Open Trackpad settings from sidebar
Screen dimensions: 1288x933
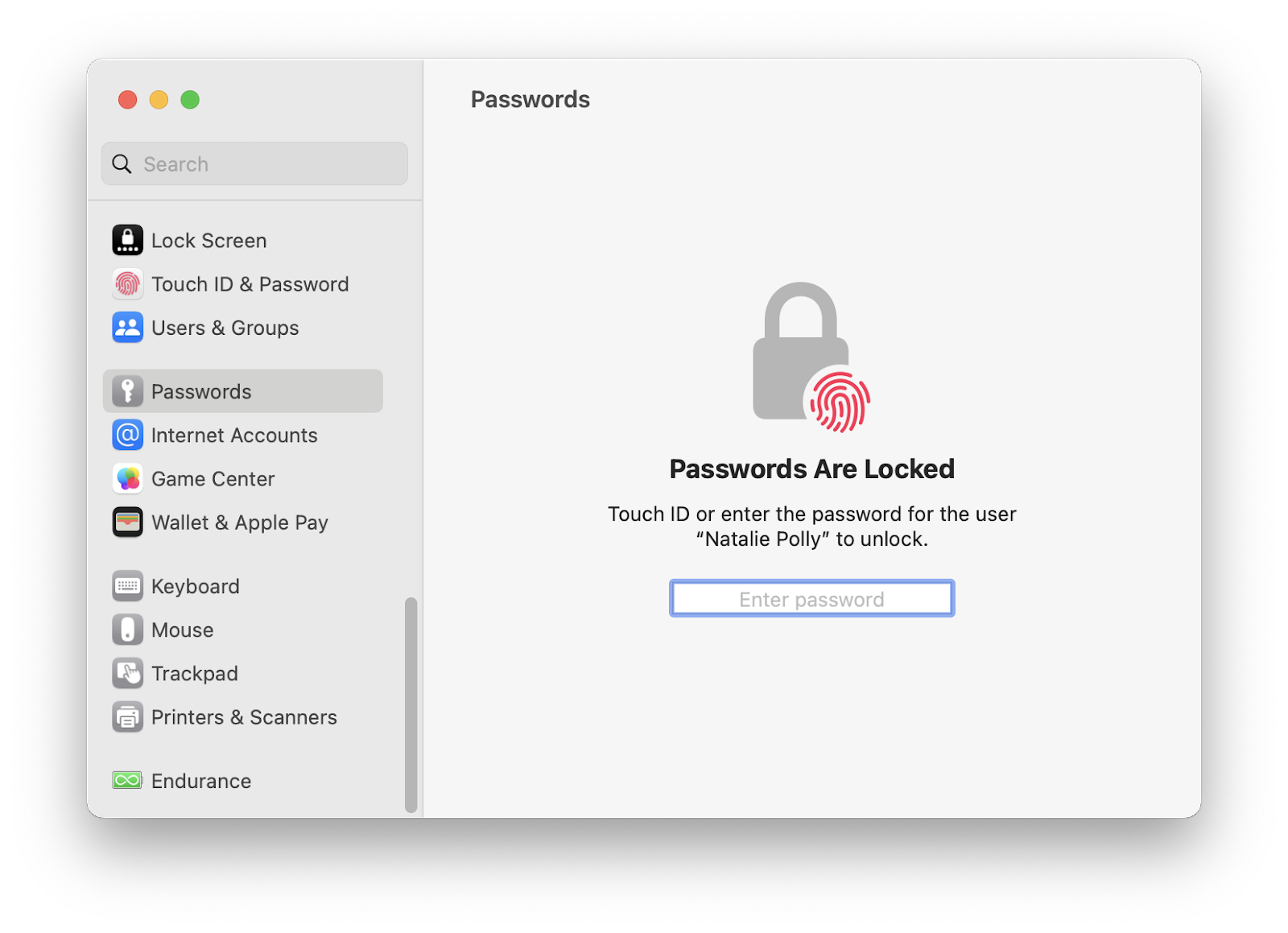127,673
